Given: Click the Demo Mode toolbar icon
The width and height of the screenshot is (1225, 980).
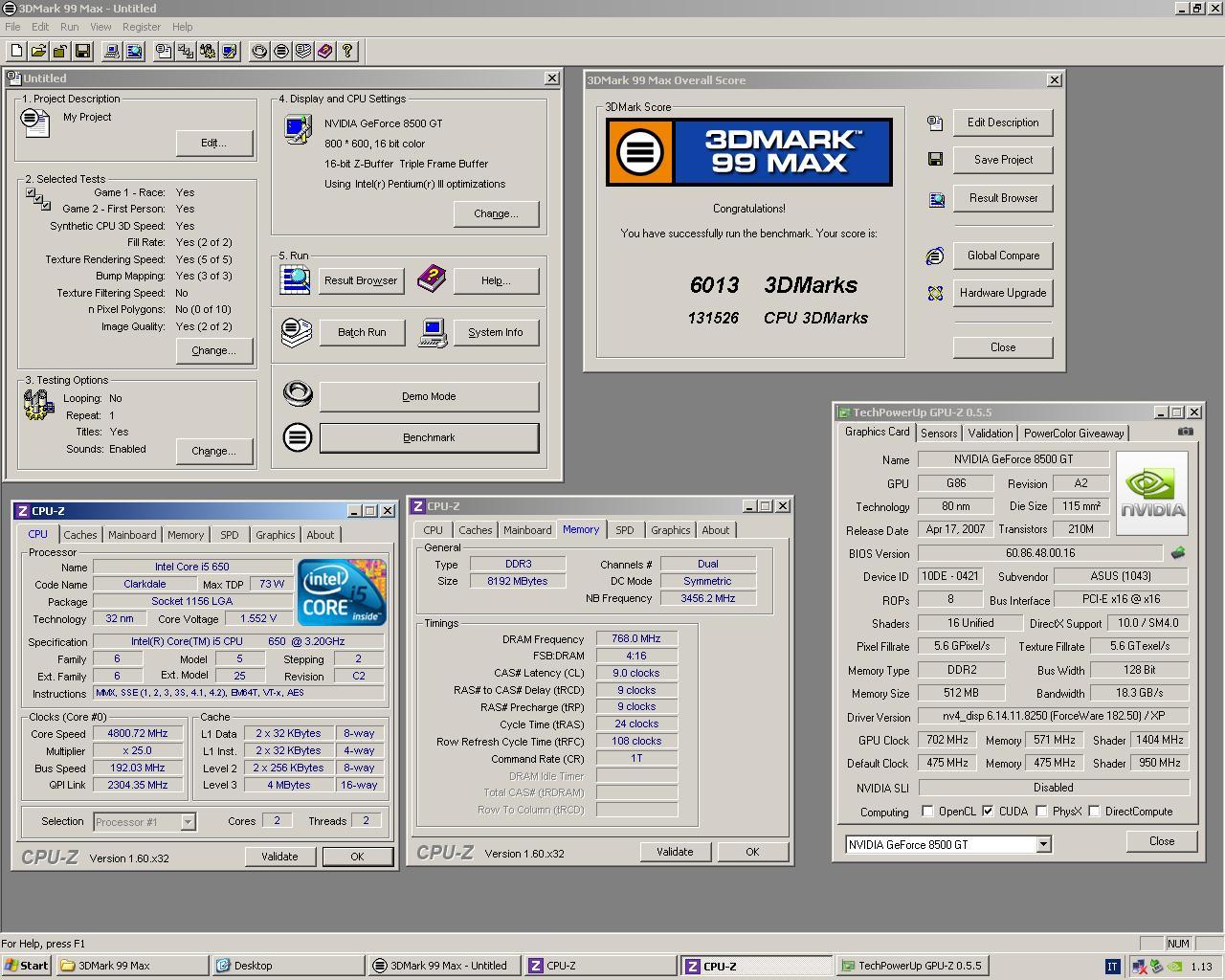Looking at the screenshot, I should click(x=259, y=52).
